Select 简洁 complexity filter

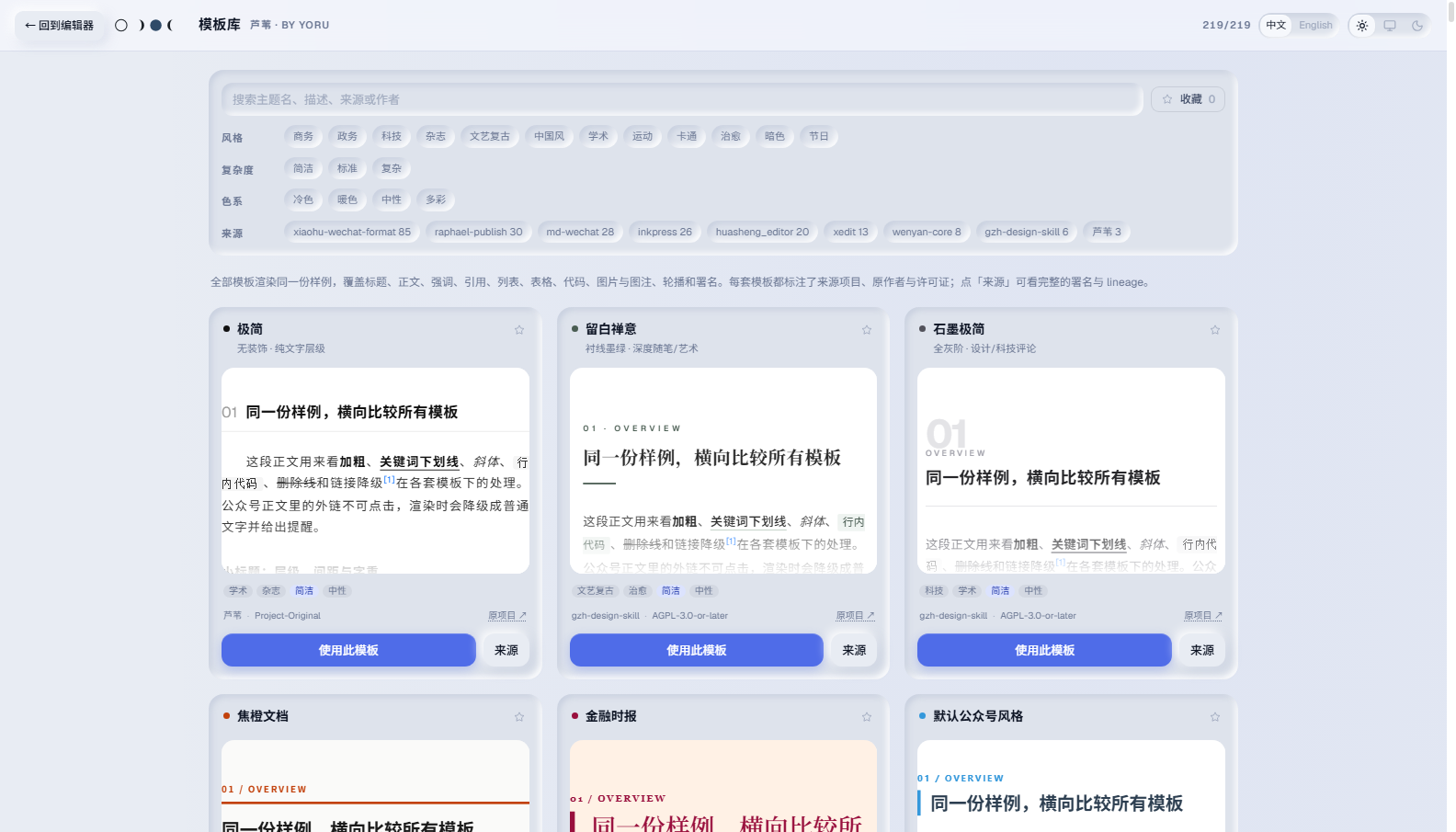click(303, 168)
